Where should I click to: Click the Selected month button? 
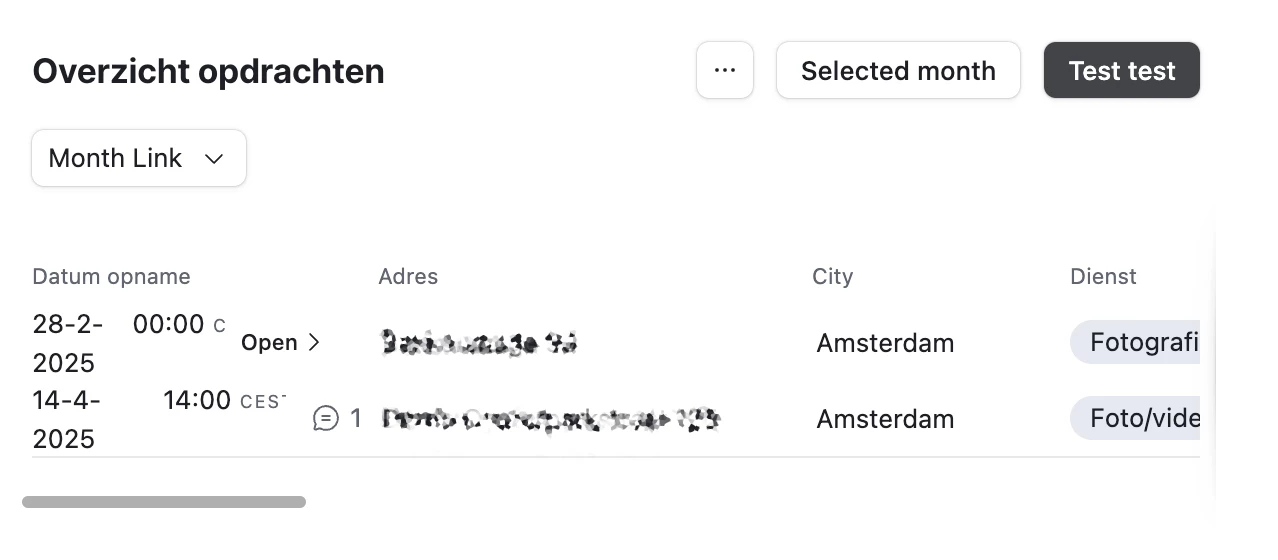click(898, 70)
